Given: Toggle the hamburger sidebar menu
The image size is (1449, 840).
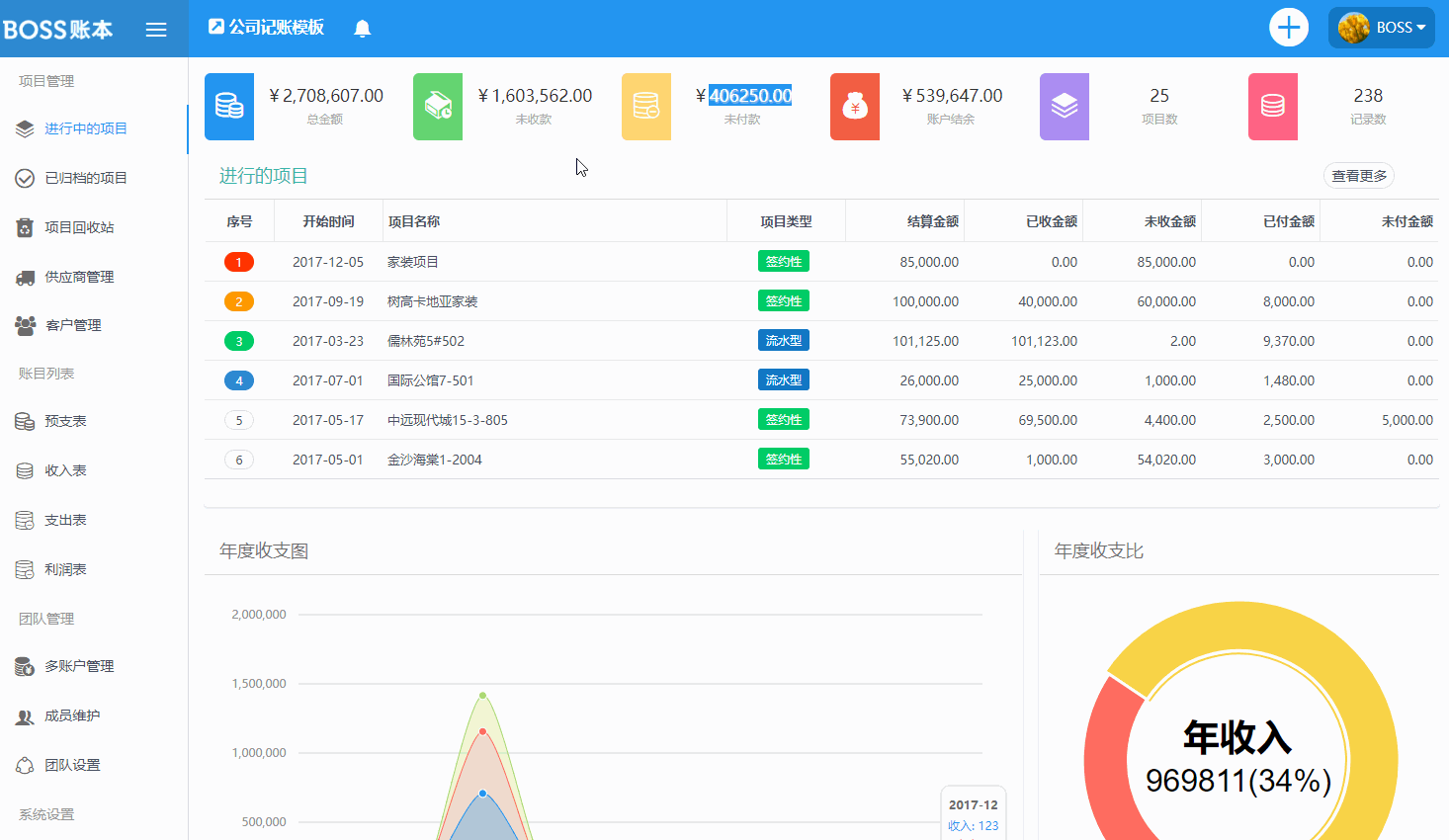Looking at the screenshot, I should click(156, 30).
